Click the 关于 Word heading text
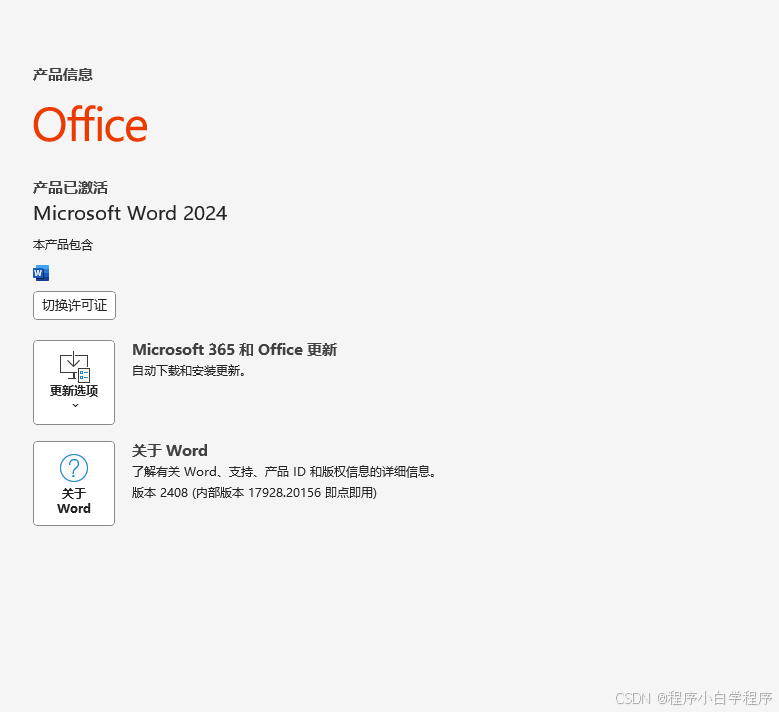 point(169,450)
